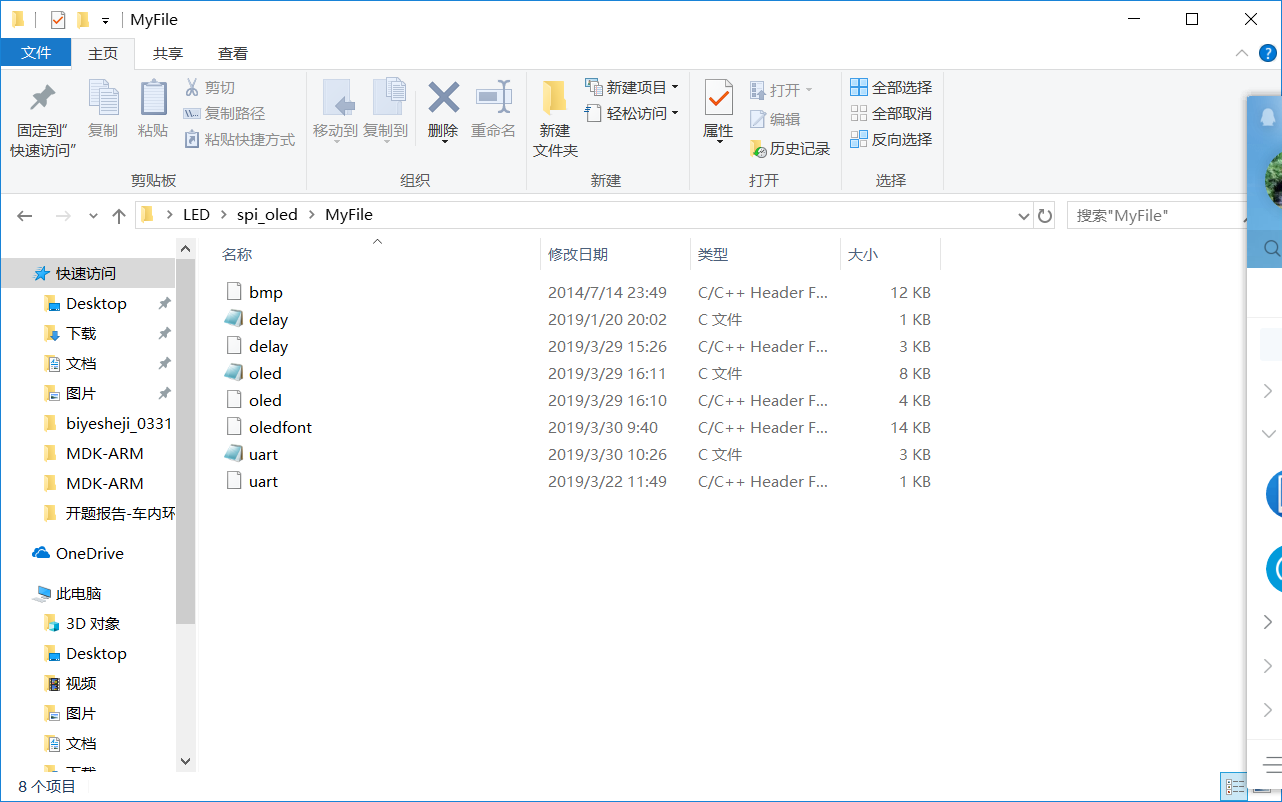Viewport: 1282px width, 802px height.
Task: Expand the address bar dropdown chevron
Action: (x=1023, y=214)
